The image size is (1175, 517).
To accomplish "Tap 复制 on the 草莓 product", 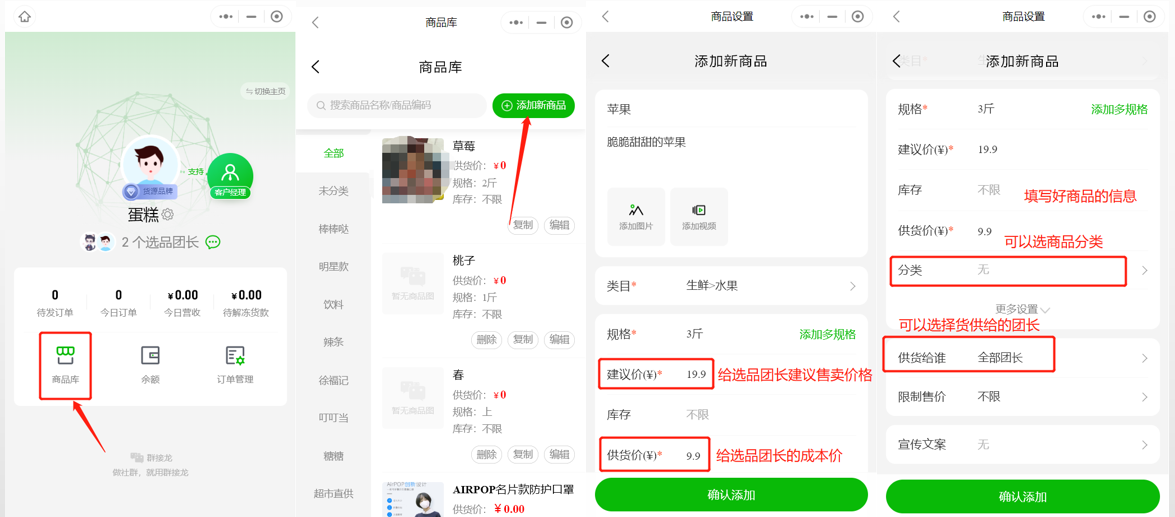I will [x=522, y=225].
